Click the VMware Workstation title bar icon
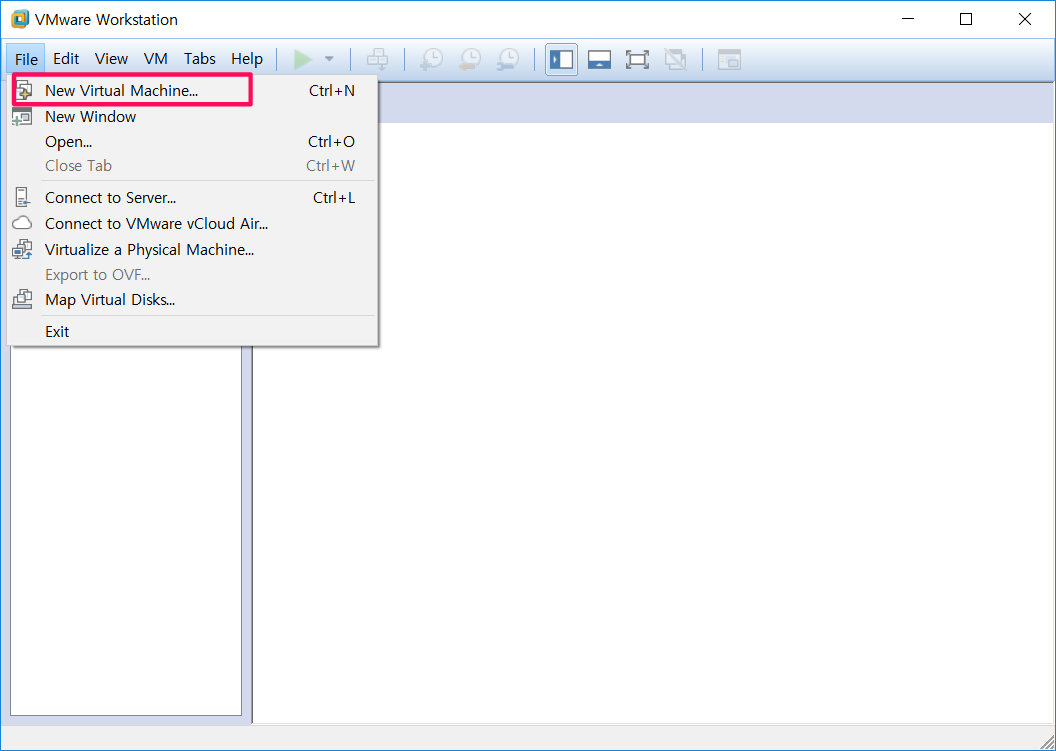 tap(20, 19)
